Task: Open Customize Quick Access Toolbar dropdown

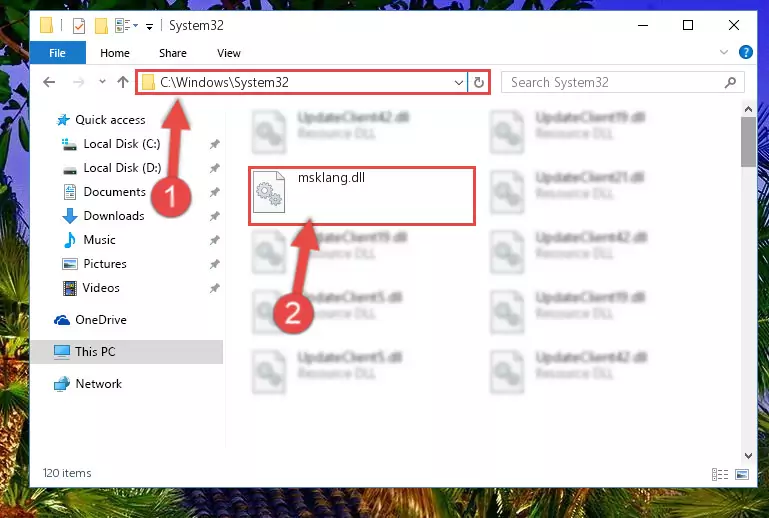Action: coord(149,26)
